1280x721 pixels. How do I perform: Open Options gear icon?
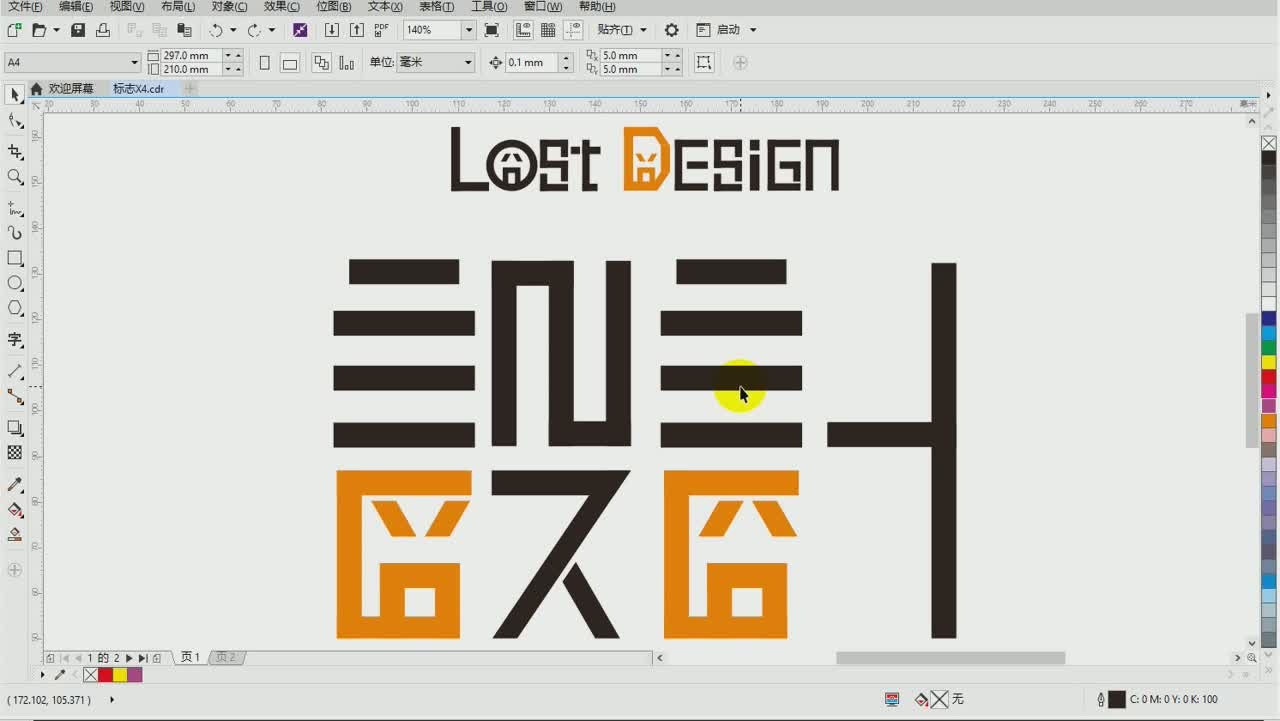[x=672, y=30]
